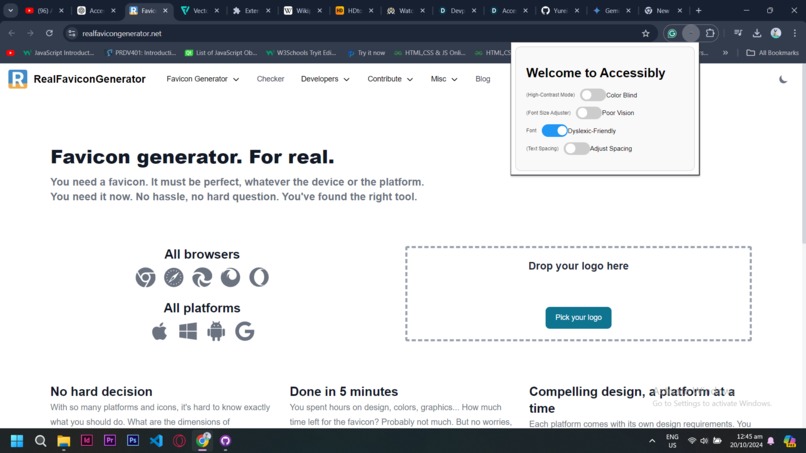Screen dimensions: 806x453
Task: Open the Checker page
Action: (x=270, y=79)
